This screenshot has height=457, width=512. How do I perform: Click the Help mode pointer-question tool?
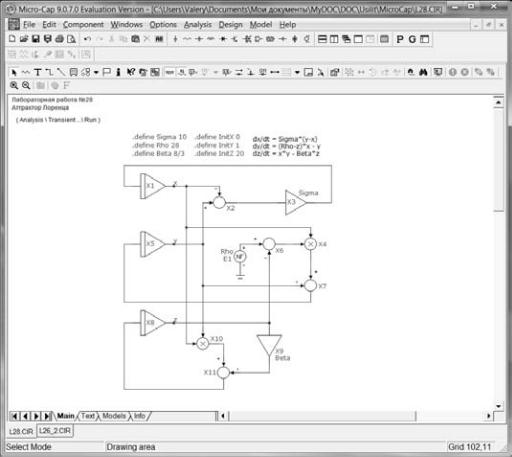pos(131,72)
